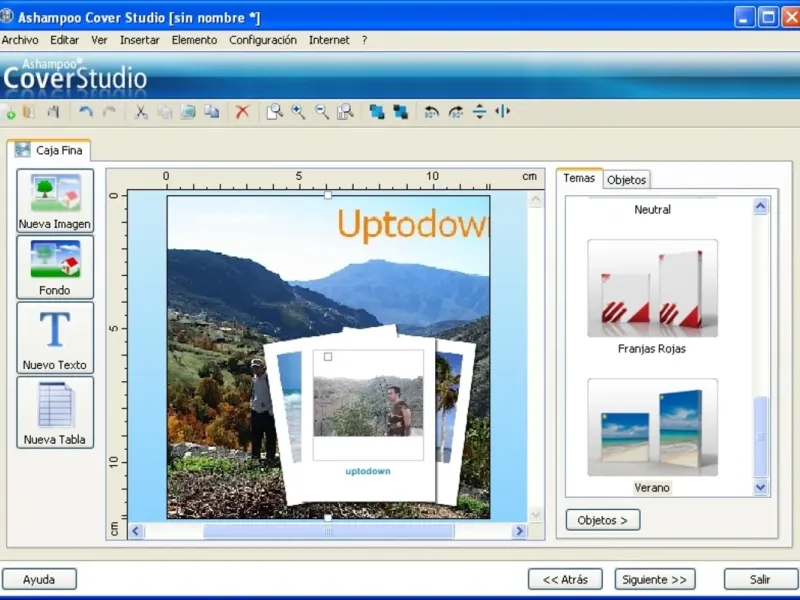Add a new image with Nueva Imagen
Viewport: 800px width, 600px height.
[x=55, y=201]
